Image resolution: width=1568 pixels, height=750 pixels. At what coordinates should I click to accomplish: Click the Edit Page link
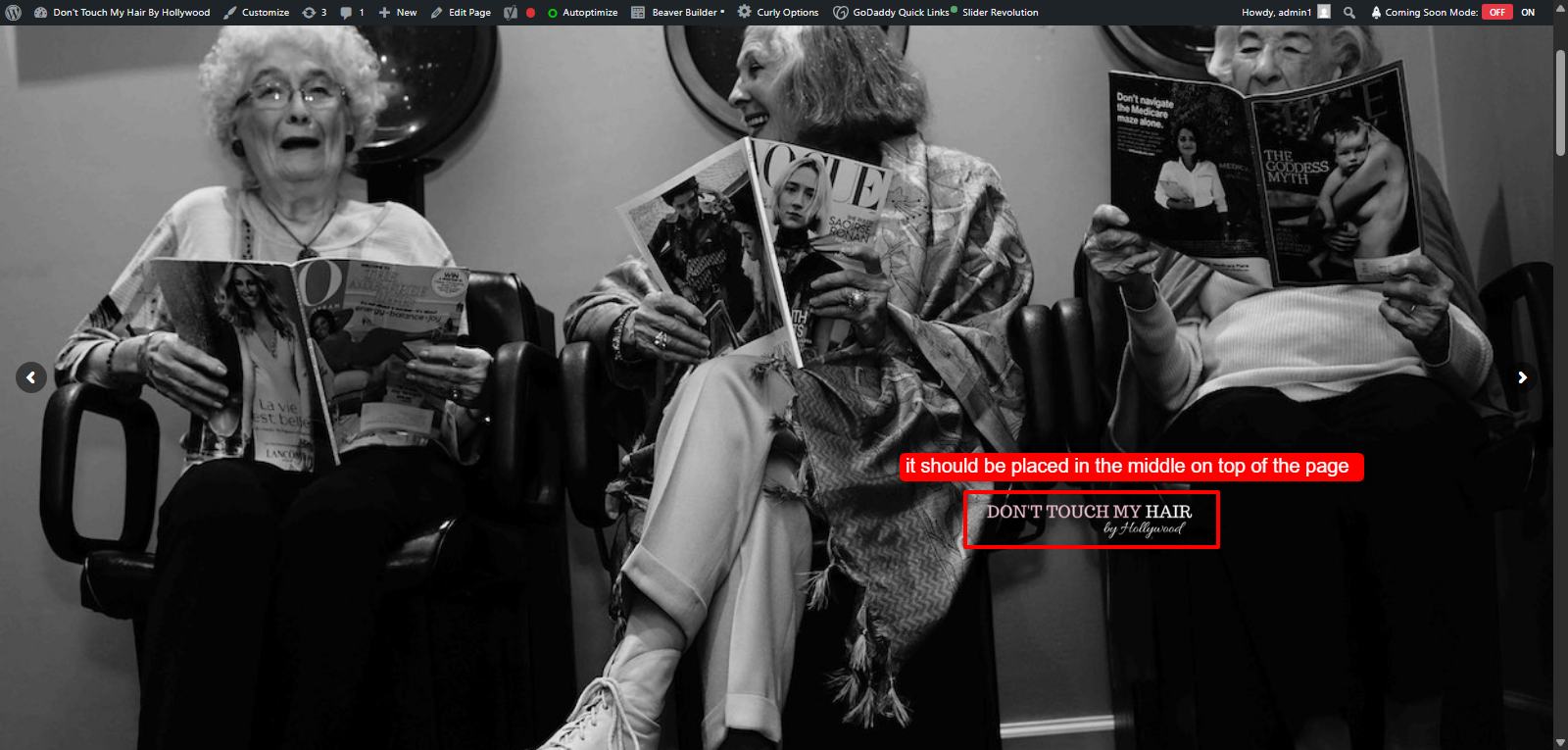[x=461, y=13]
